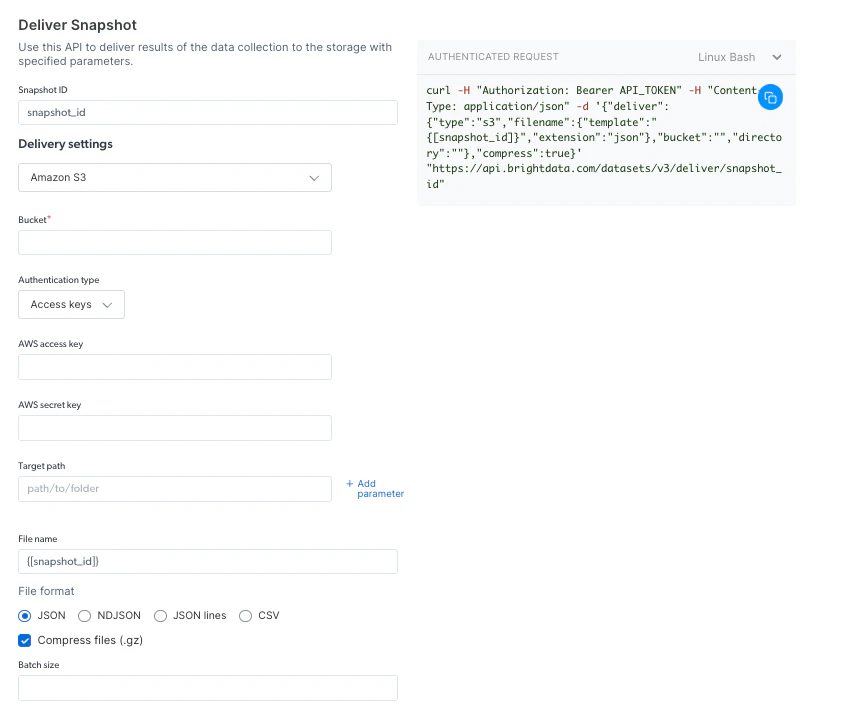Copy the curl request code snippet
This screenshot has height=715, width=849.
770,97
